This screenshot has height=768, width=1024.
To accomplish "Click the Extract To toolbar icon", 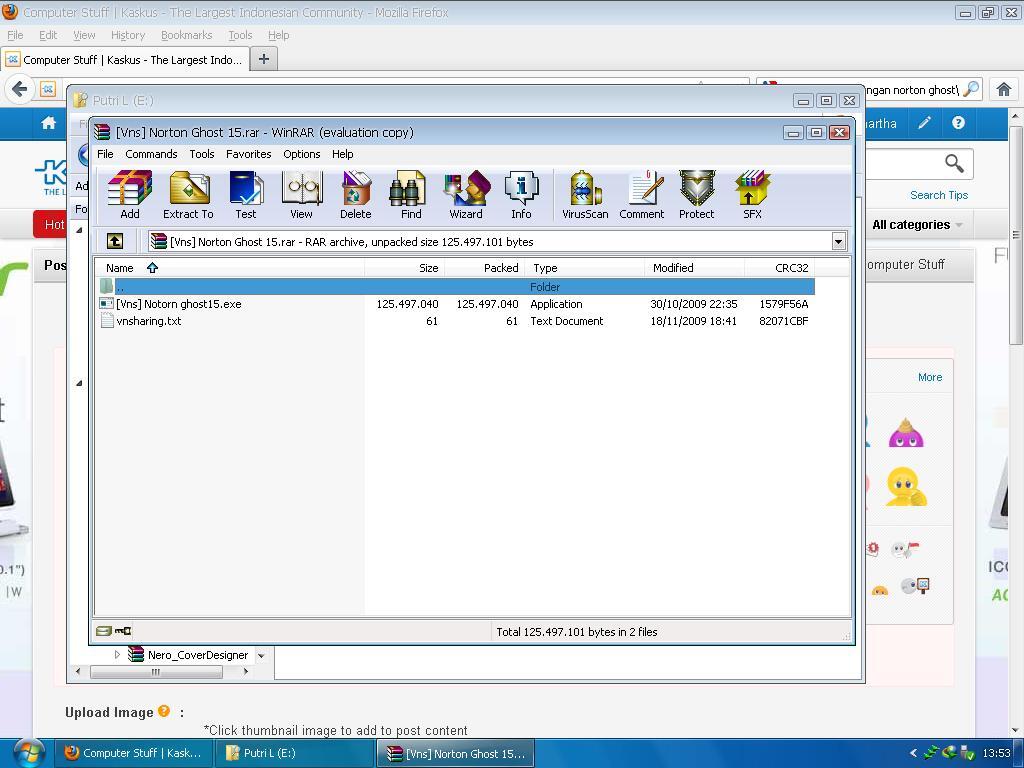I will click(x=188, y=194).
